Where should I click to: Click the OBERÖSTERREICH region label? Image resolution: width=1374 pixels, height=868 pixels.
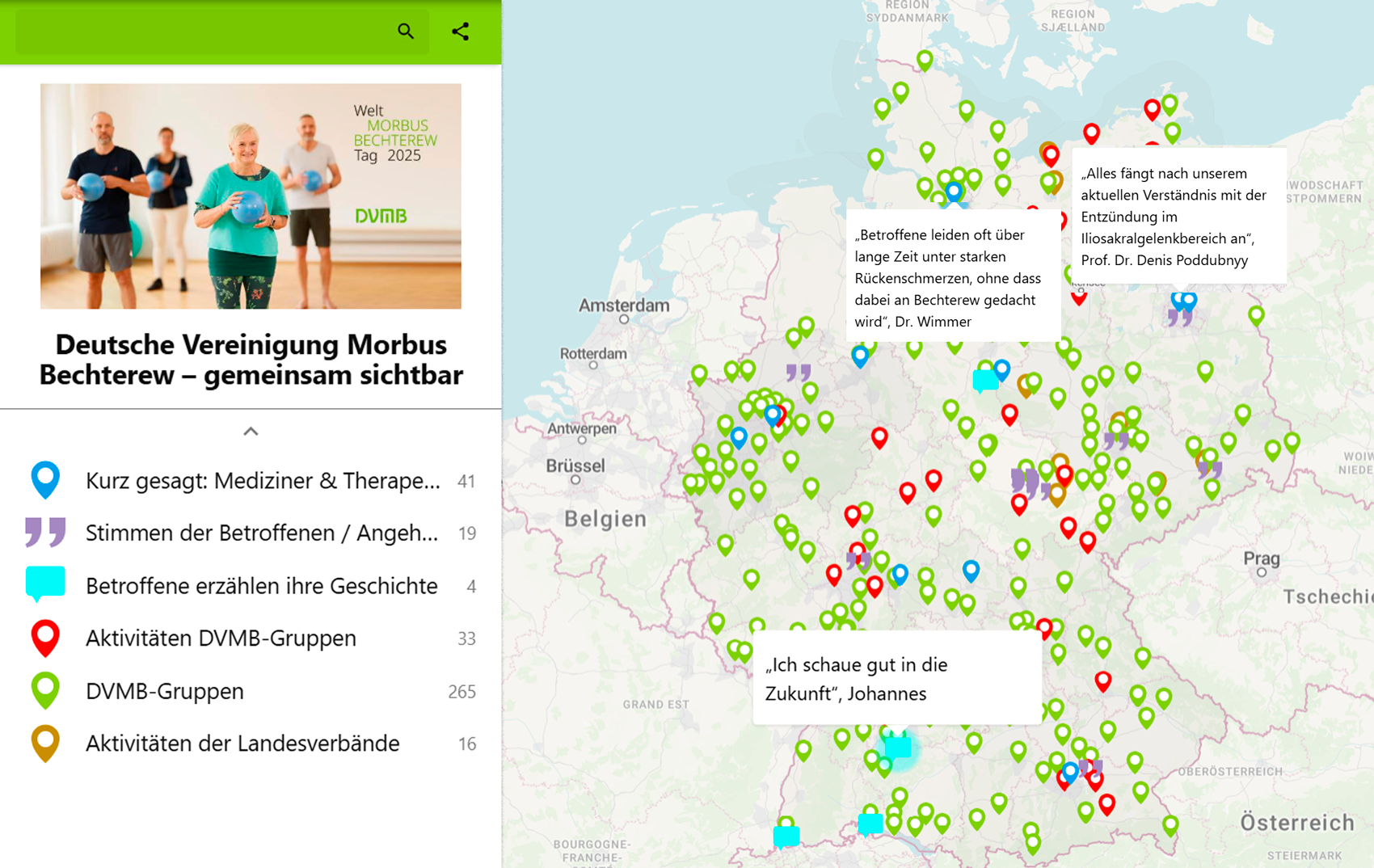[1230, 771]
